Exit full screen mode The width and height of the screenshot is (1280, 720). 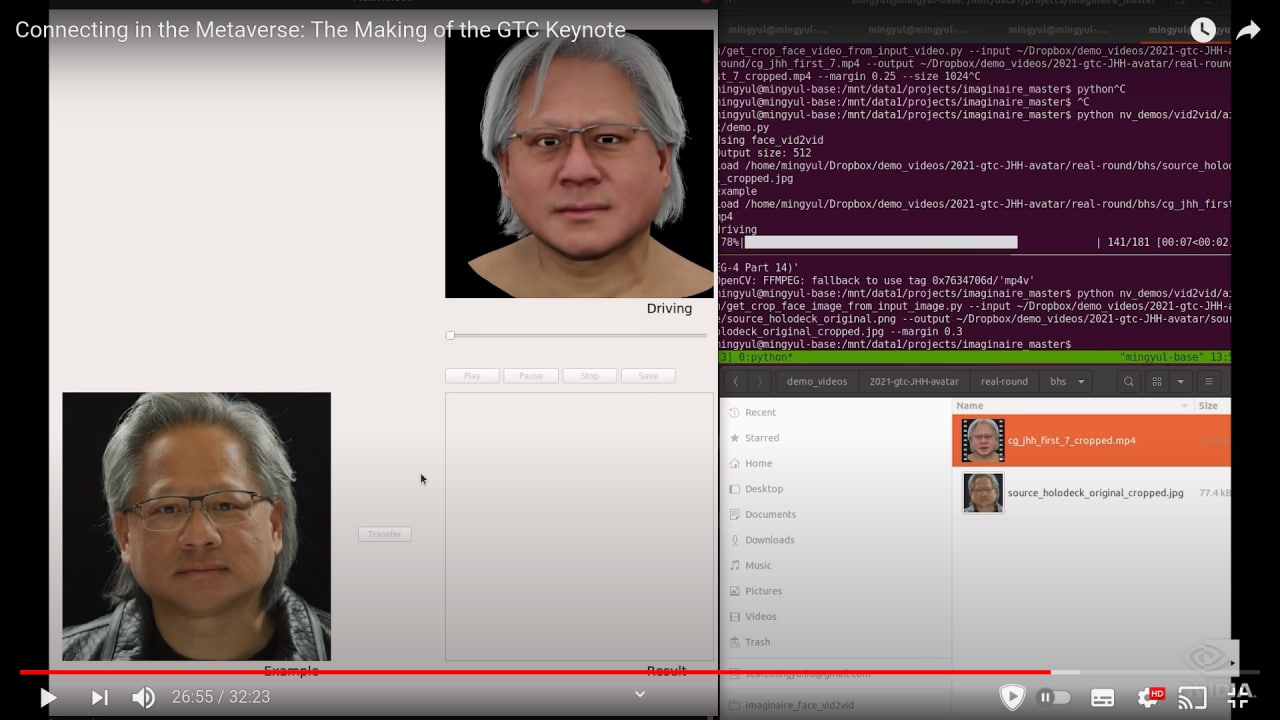[1240, 697]
